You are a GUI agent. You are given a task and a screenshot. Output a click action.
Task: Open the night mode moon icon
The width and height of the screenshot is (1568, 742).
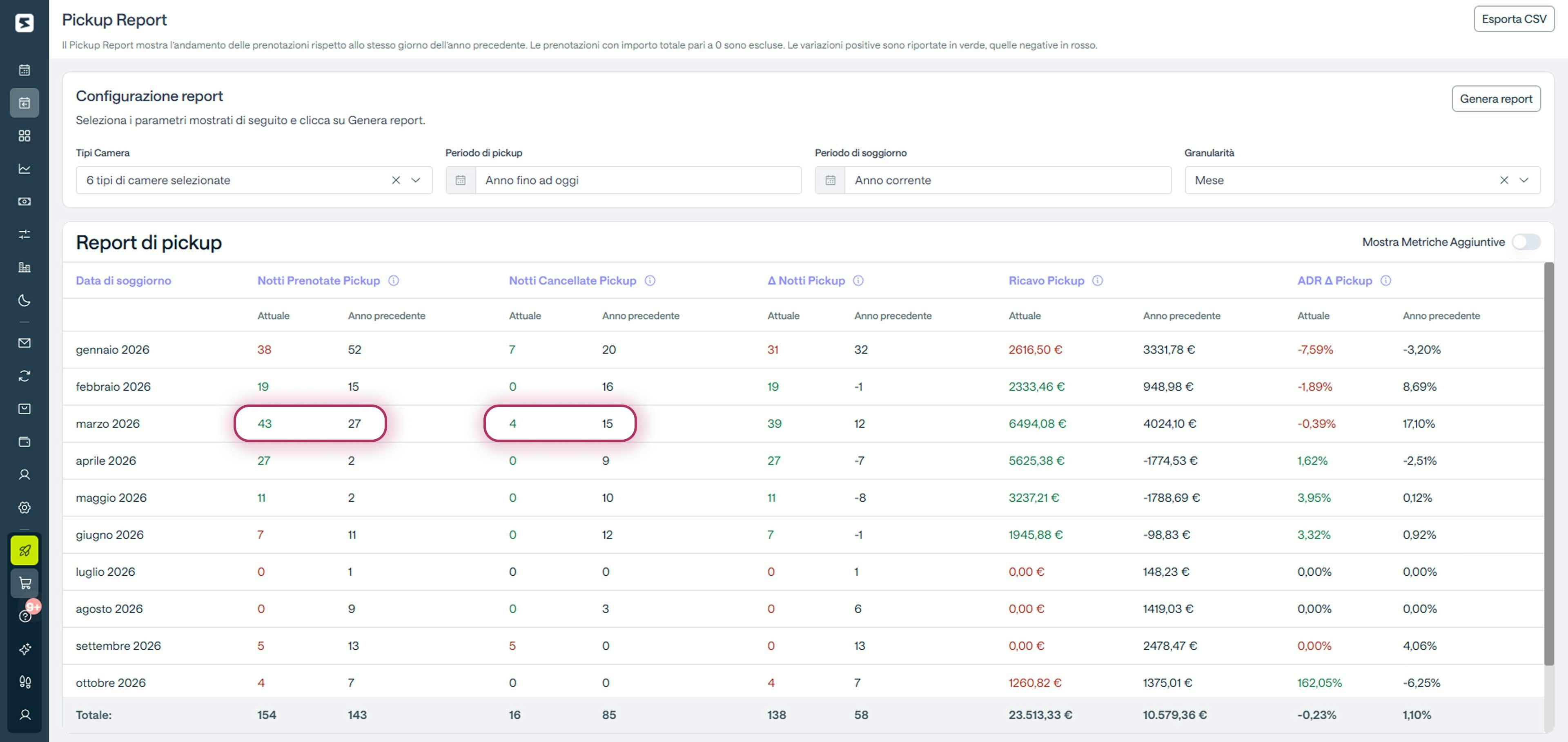pyautogui.click(x=24, y=300)
